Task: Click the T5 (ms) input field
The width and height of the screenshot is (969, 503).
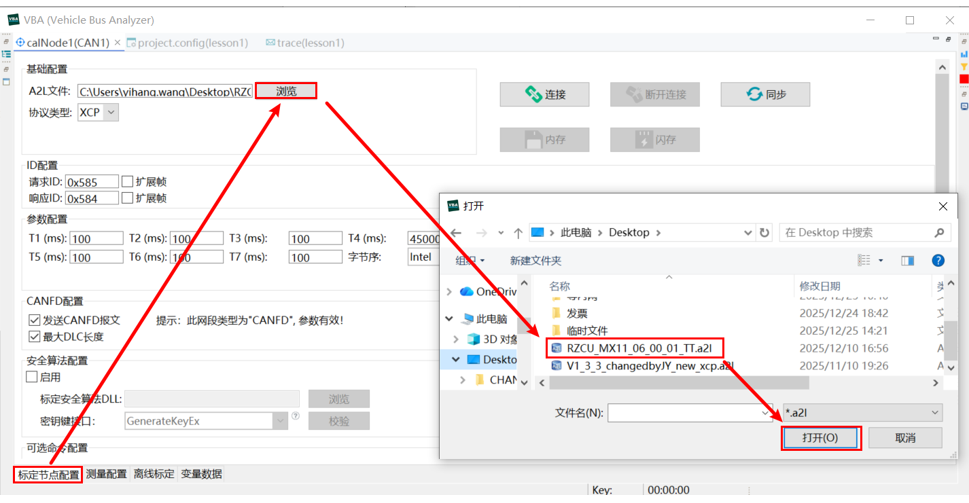Action: (x=96, y=257)
